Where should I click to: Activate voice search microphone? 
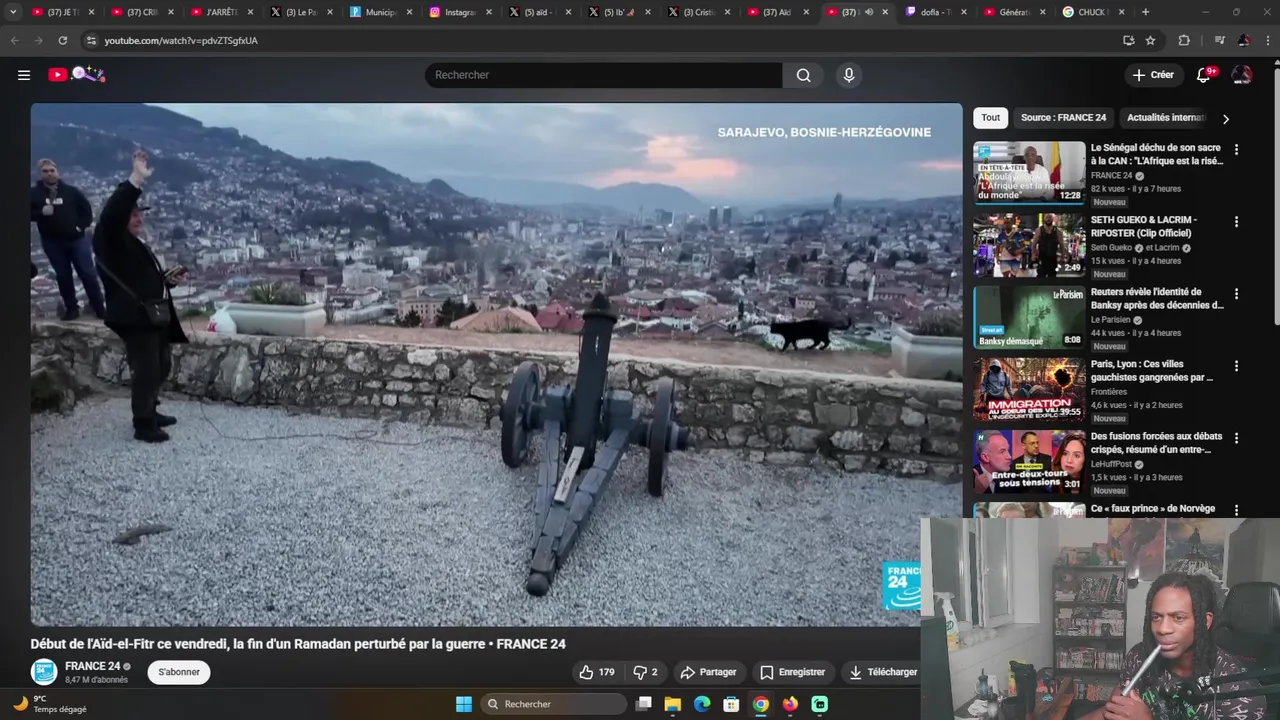coord(848,75)
